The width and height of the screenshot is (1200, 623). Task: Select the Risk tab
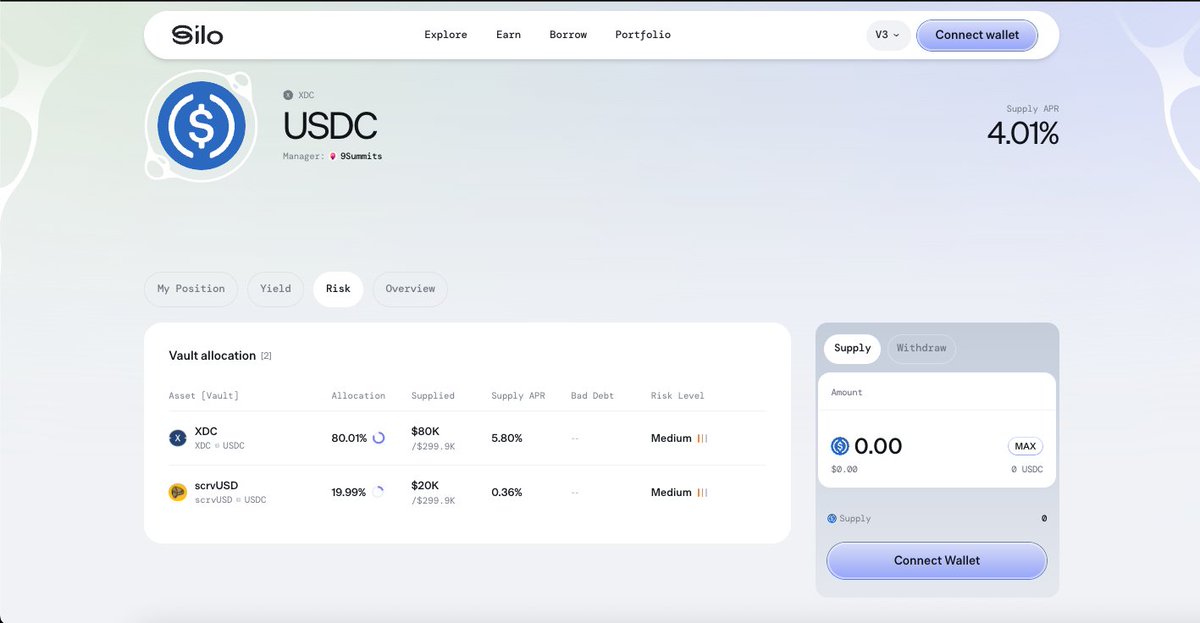point(338,289)
